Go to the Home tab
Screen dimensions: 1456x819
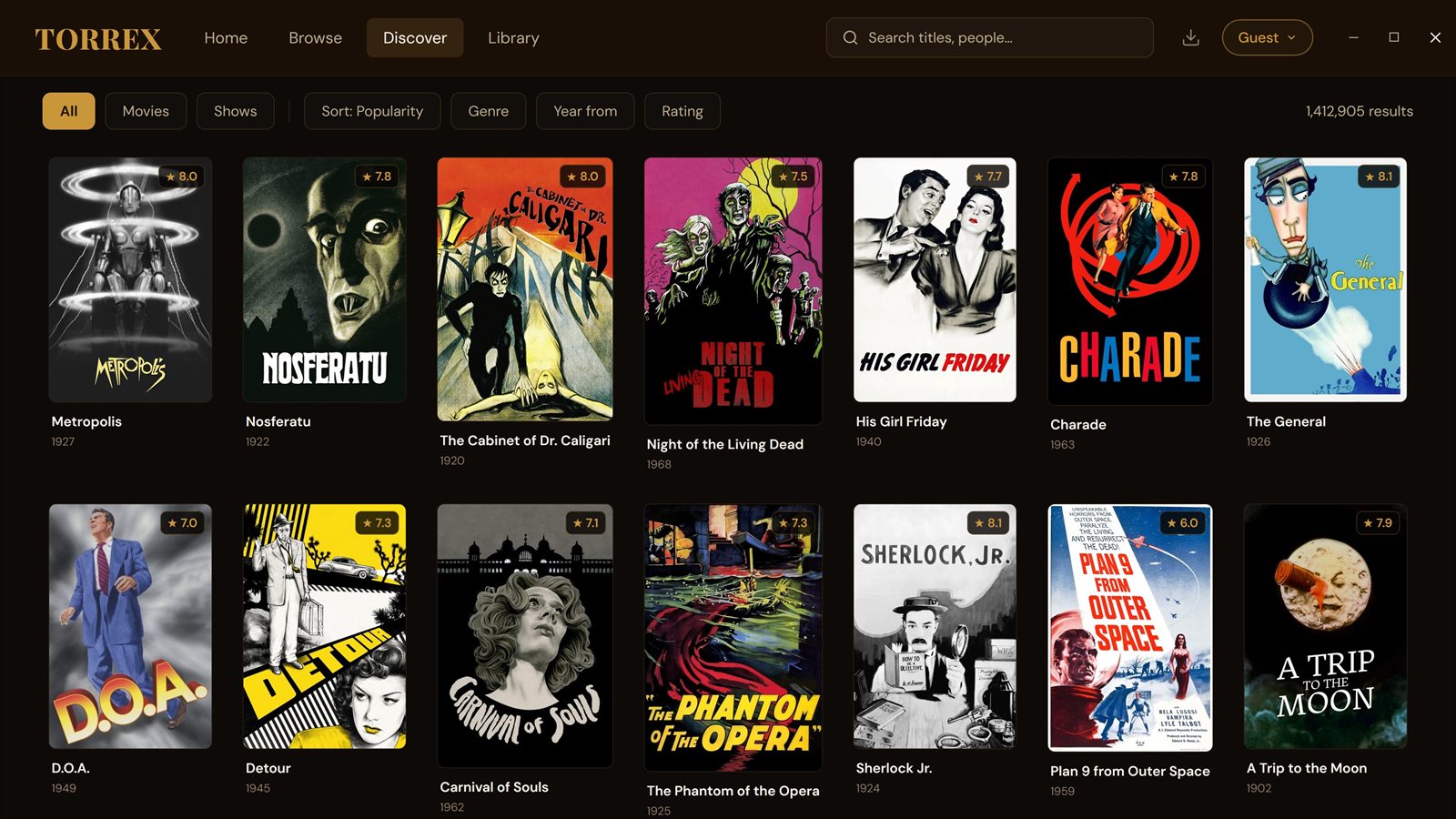point(226,37)
